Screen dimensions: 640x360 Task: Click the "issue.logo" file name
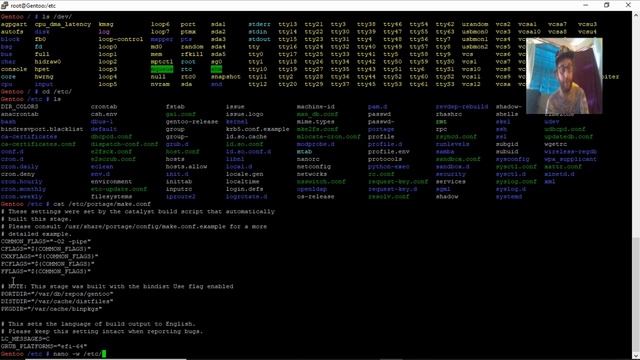pyautogui.click(x=244, y=114)
